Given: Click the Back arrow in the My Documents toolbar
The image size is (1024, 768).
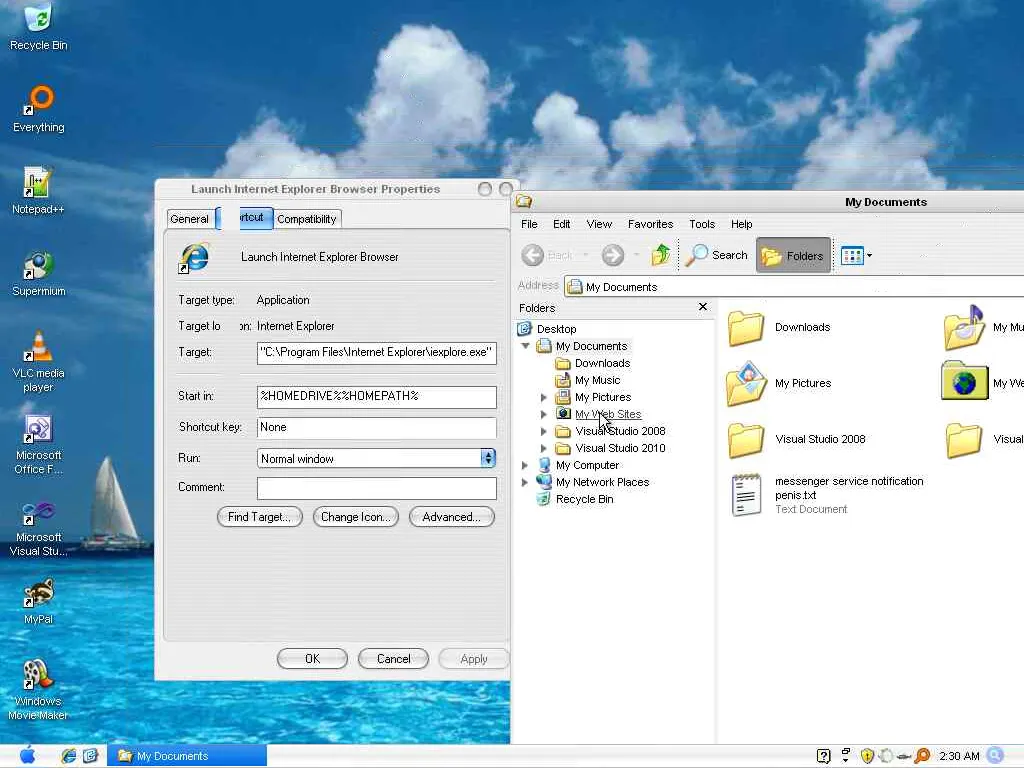Looking at the screenshot, I should tap(533, 255).
